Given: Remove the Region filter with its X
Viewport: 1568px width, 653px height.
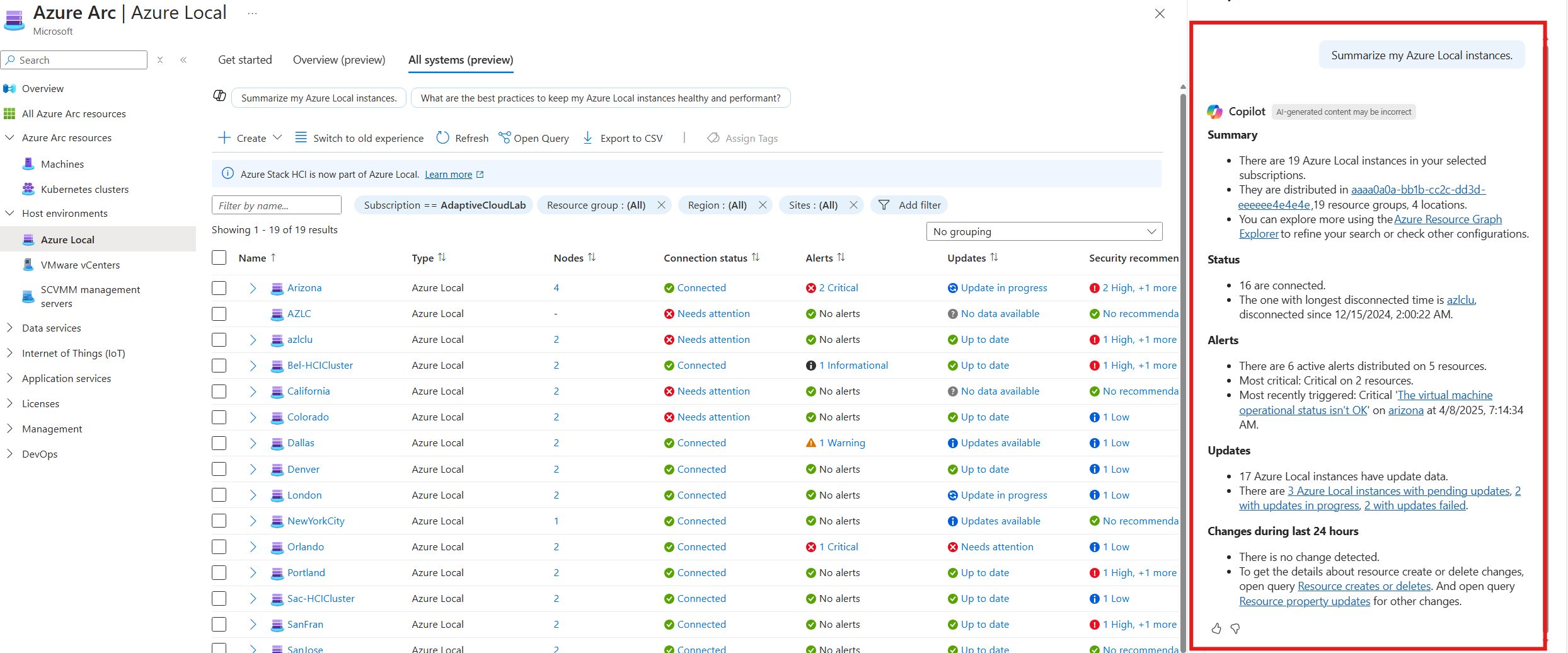Looking at the screenshot, I should [x=763, y=205].
